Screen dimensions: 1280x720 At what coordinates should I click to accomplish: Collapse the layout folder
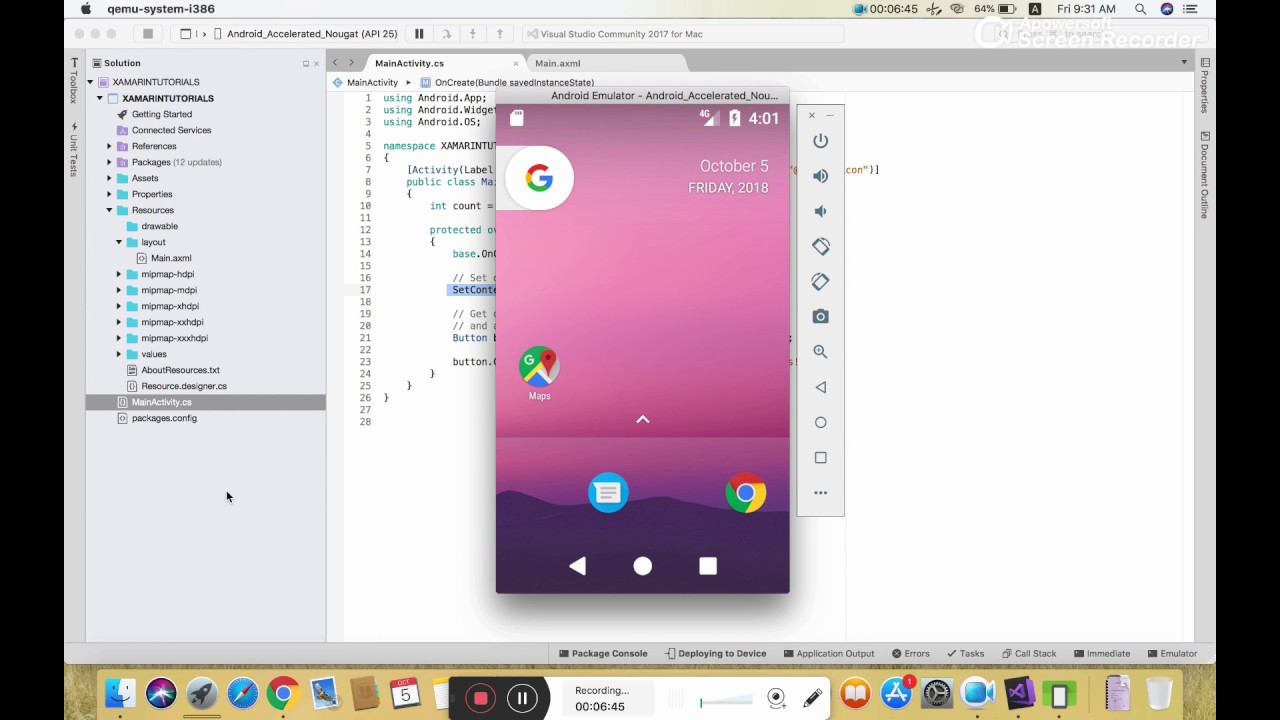tap(119, 242)
